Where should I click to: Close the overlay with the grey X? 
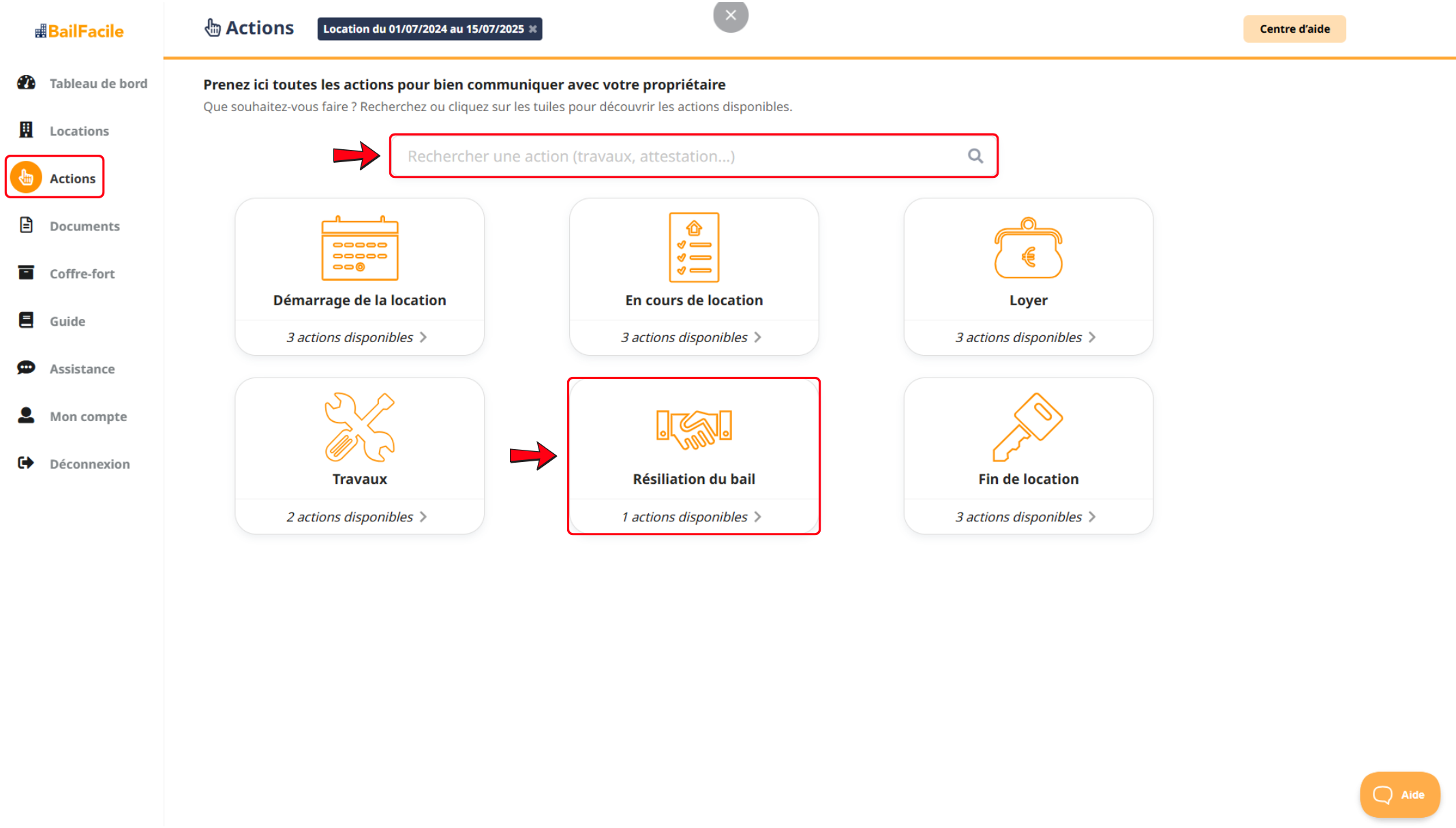pyautogui.click(x=731, y=15)
